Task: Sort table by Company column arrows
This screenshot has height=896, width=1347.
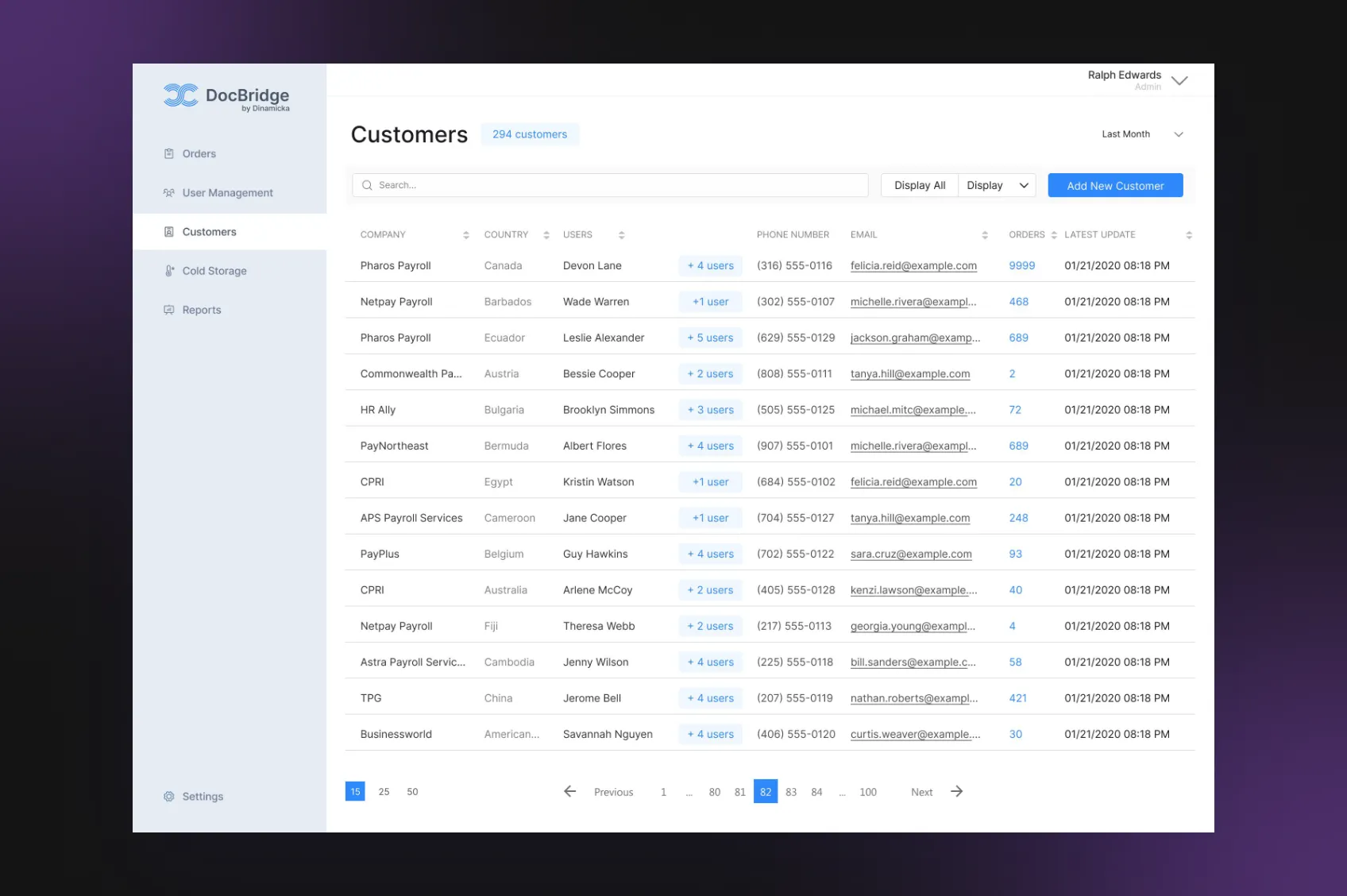Action: pyautogui.click(x=466, y=235)
